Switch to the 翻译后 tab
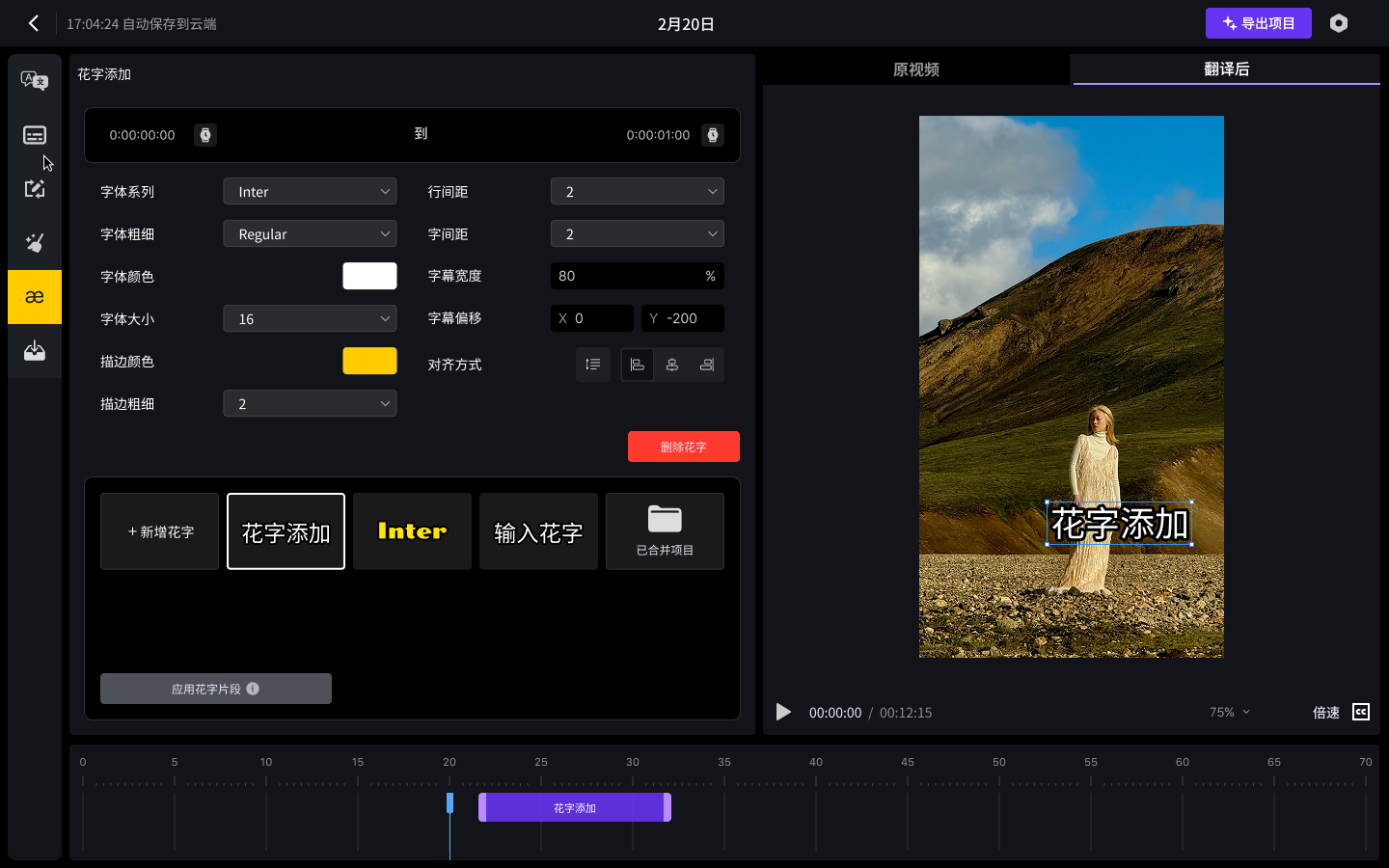Image resolution: width=1389 pixels, height=868 pixels. point(1226,69)
